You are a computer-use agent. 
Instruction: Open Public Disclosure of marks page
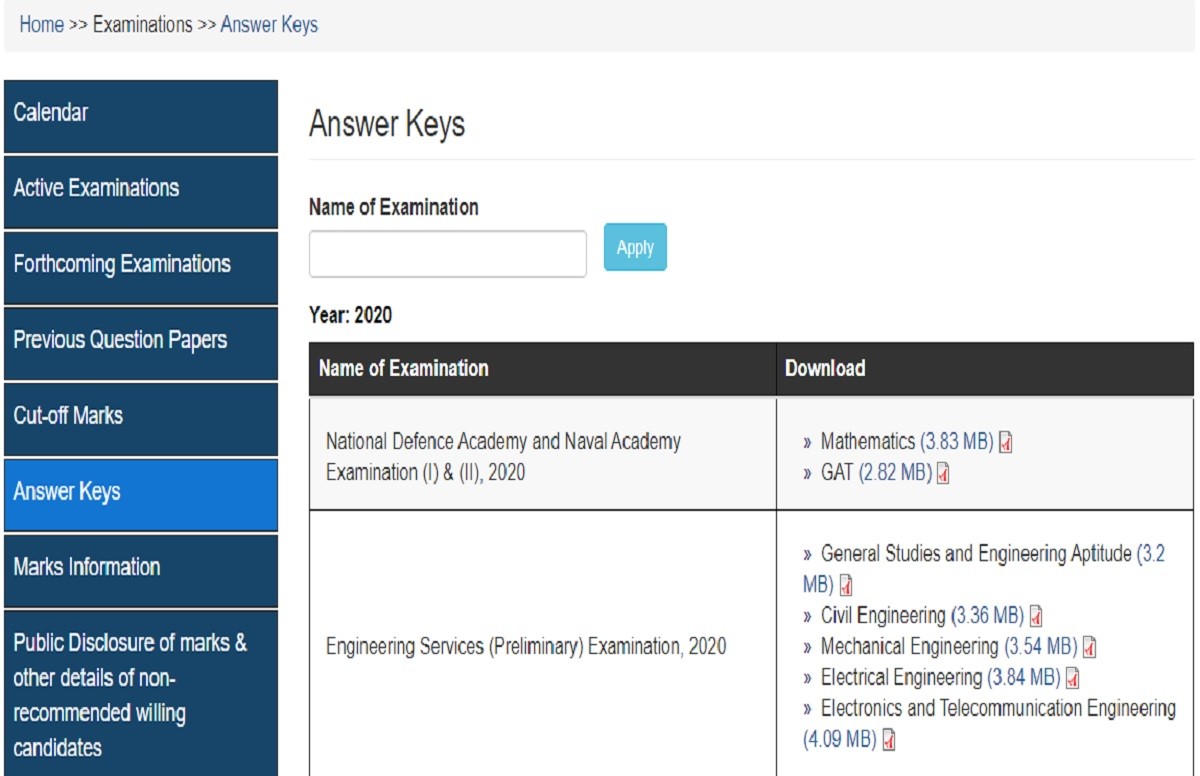[140, 695]
